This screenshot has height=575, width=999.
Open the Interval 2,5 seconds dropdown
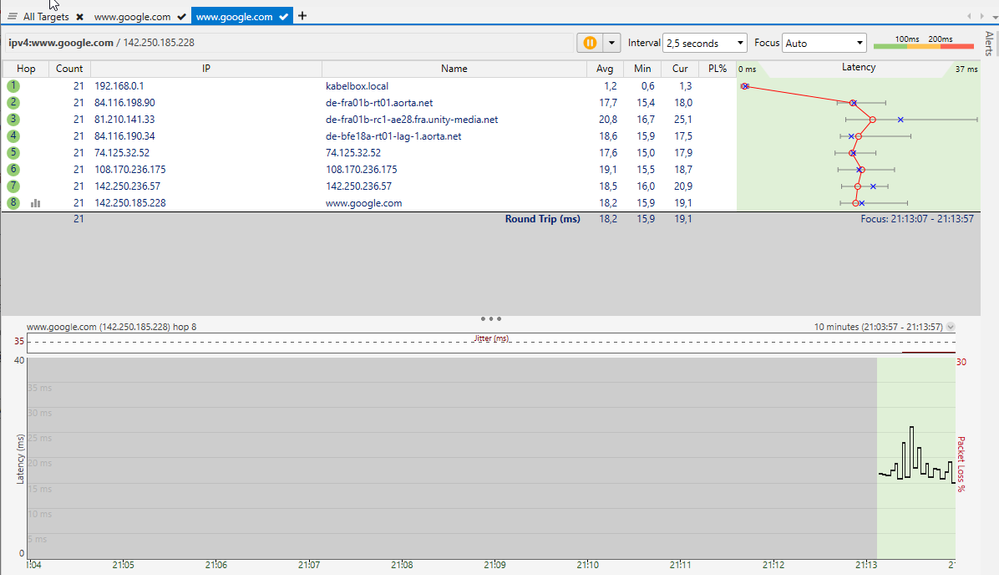click(705, 43)
